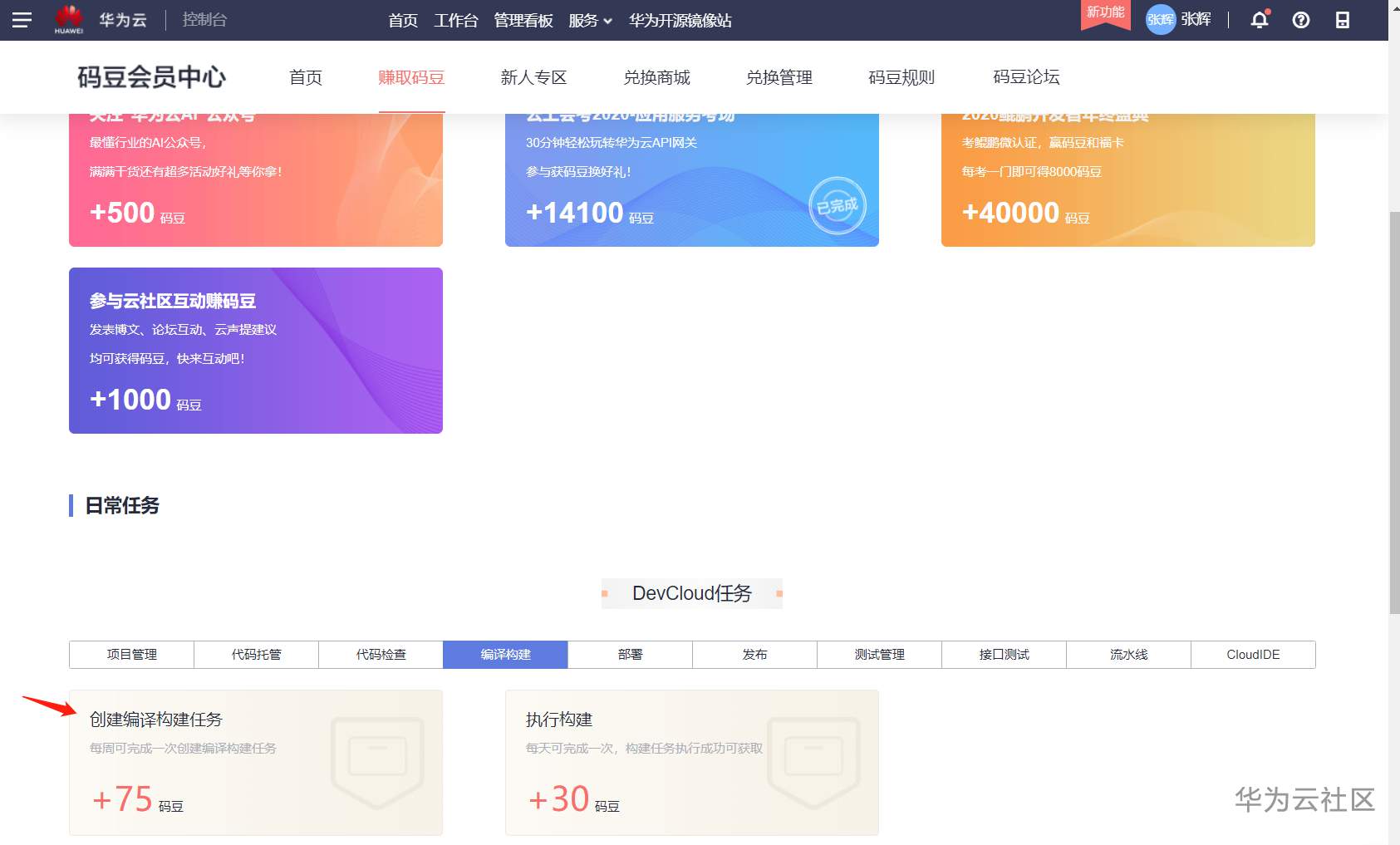Click the 张辉 username text
The image size is (1400, 845).
coord(1196,19)
